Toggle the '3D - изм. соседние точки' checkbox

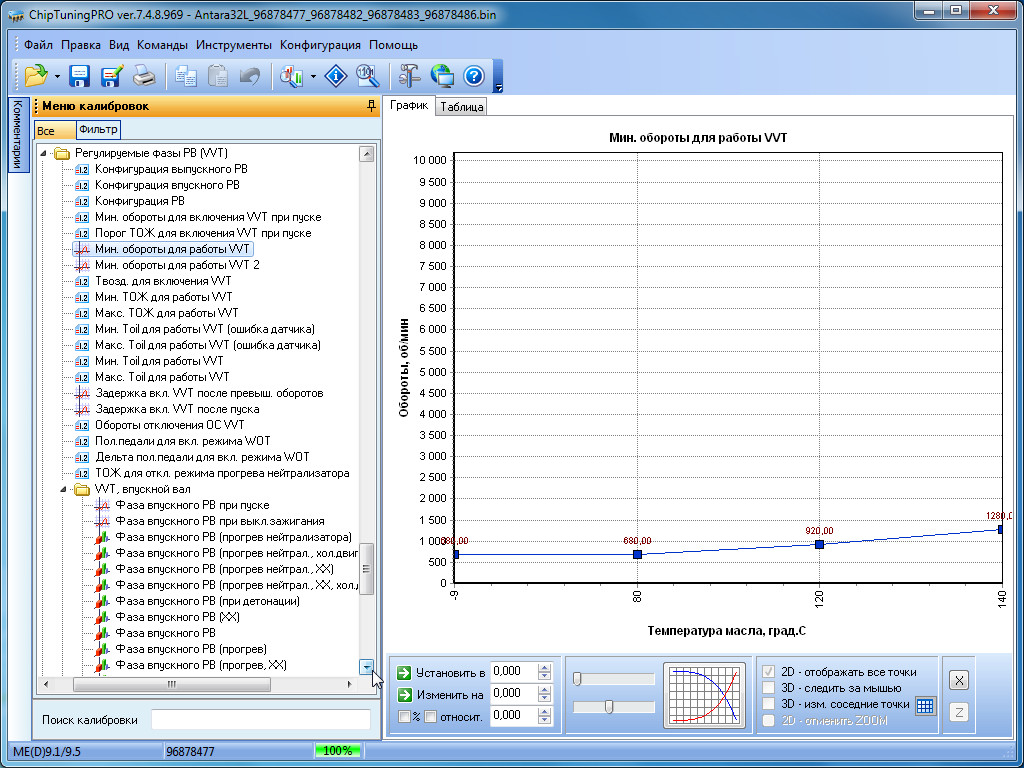(x=768, y=704)
